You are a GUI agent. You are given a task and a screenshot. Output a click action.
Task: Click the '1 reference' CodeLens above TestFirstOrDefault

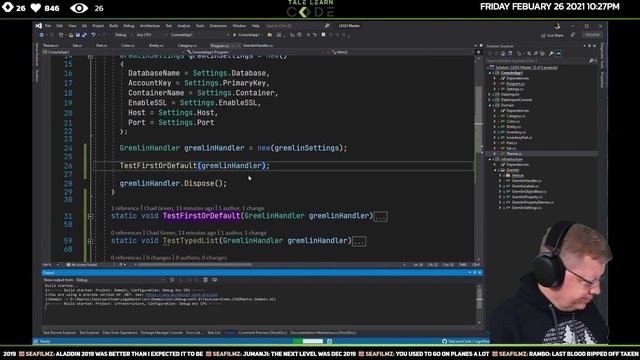coord(125,208)
